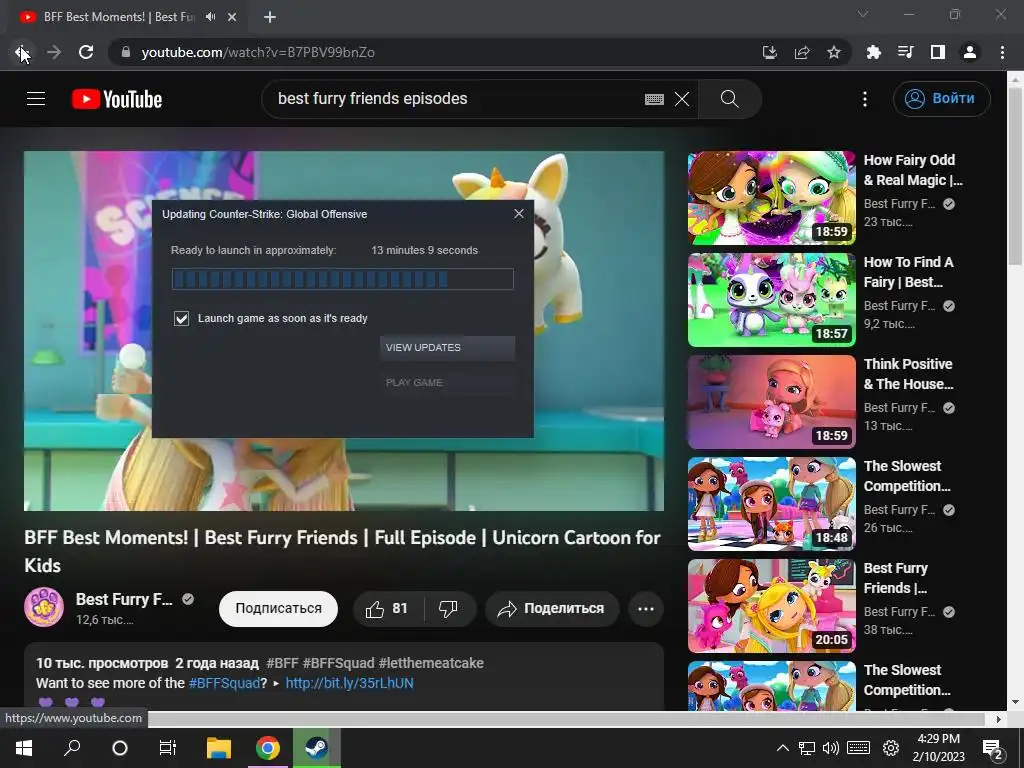Open YouTube settings three-dot menu
Image resolution: width=1024 pixels, height=768 pixels.
point(865,99)
